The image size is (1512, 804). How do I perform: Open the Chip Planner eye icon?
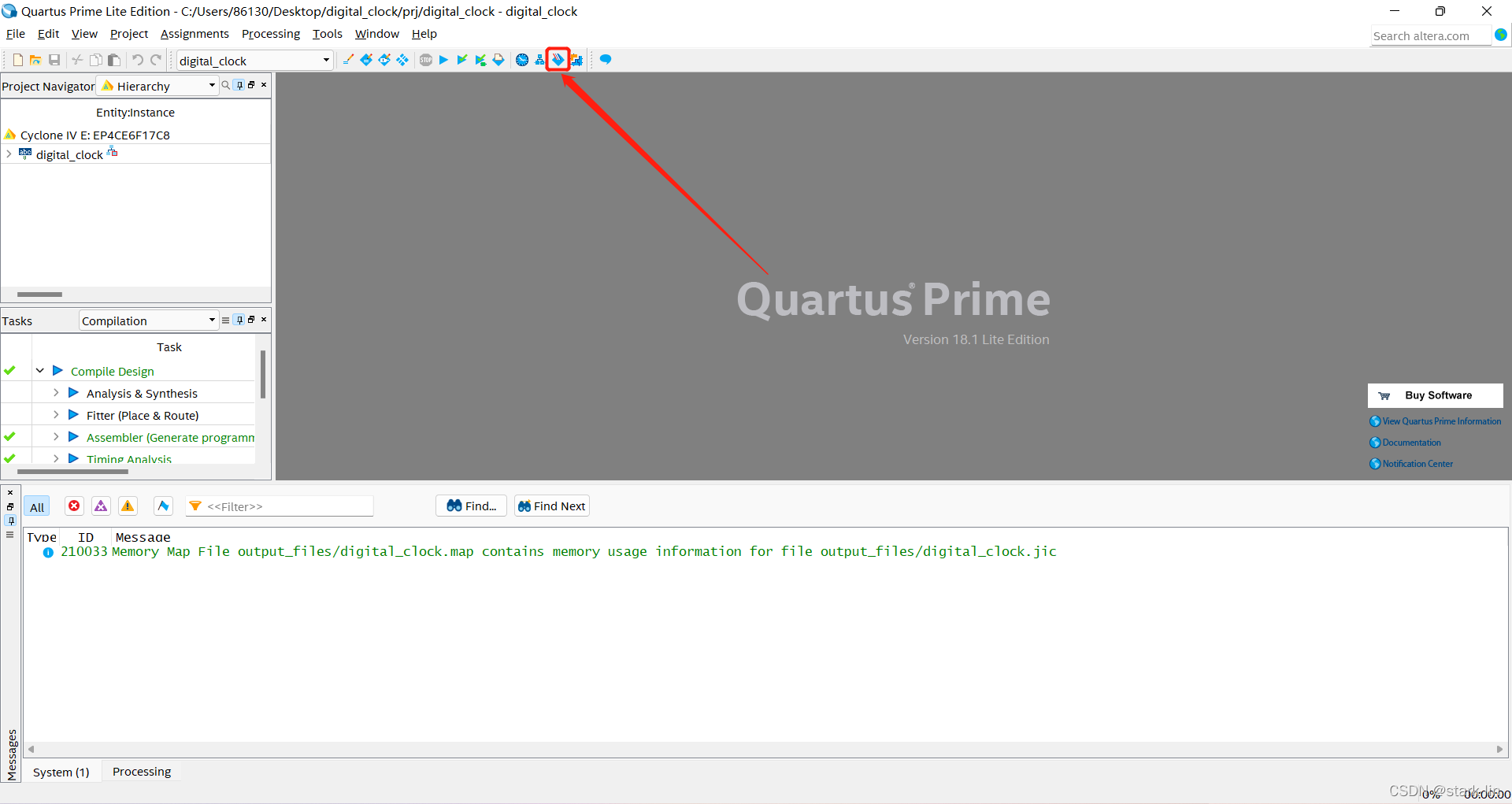[x=384, y=60]
